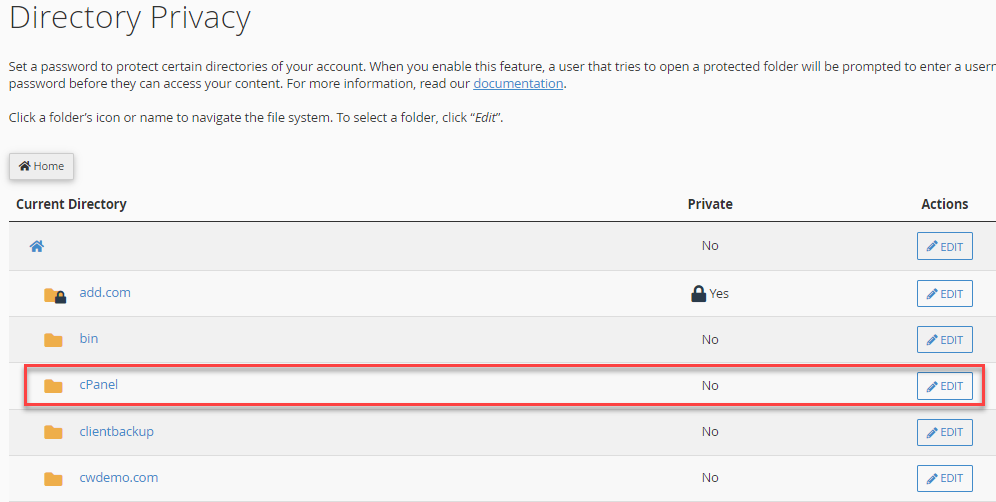Open the bin directory name link

pos(89,339)
